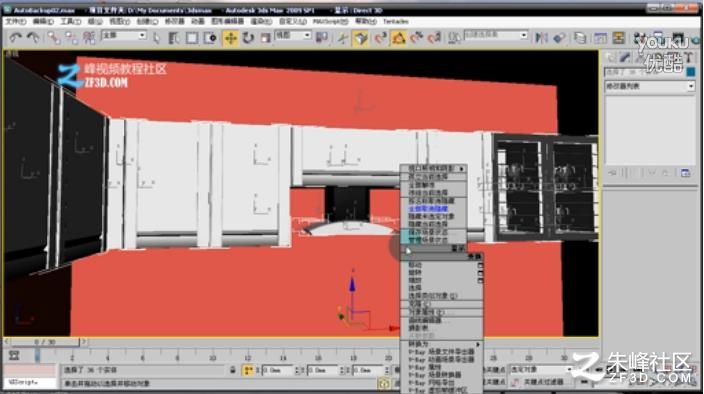Expand the reference coordinate system dropdown
The height and width of the screenshot is (394, 704).
click(293, 35)
